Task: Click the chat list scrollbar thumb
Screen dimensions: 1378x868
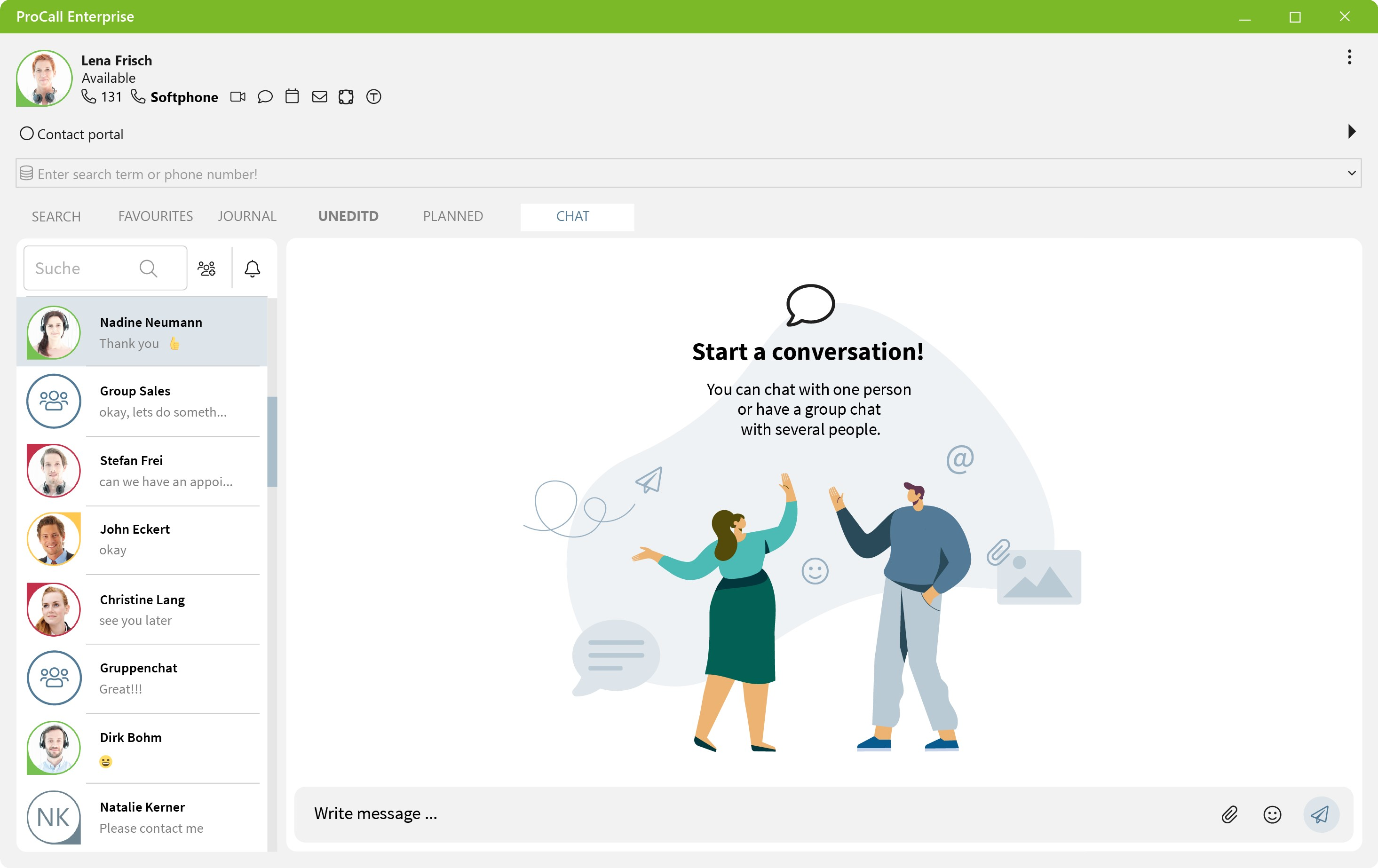Action: tap(272, 441)
